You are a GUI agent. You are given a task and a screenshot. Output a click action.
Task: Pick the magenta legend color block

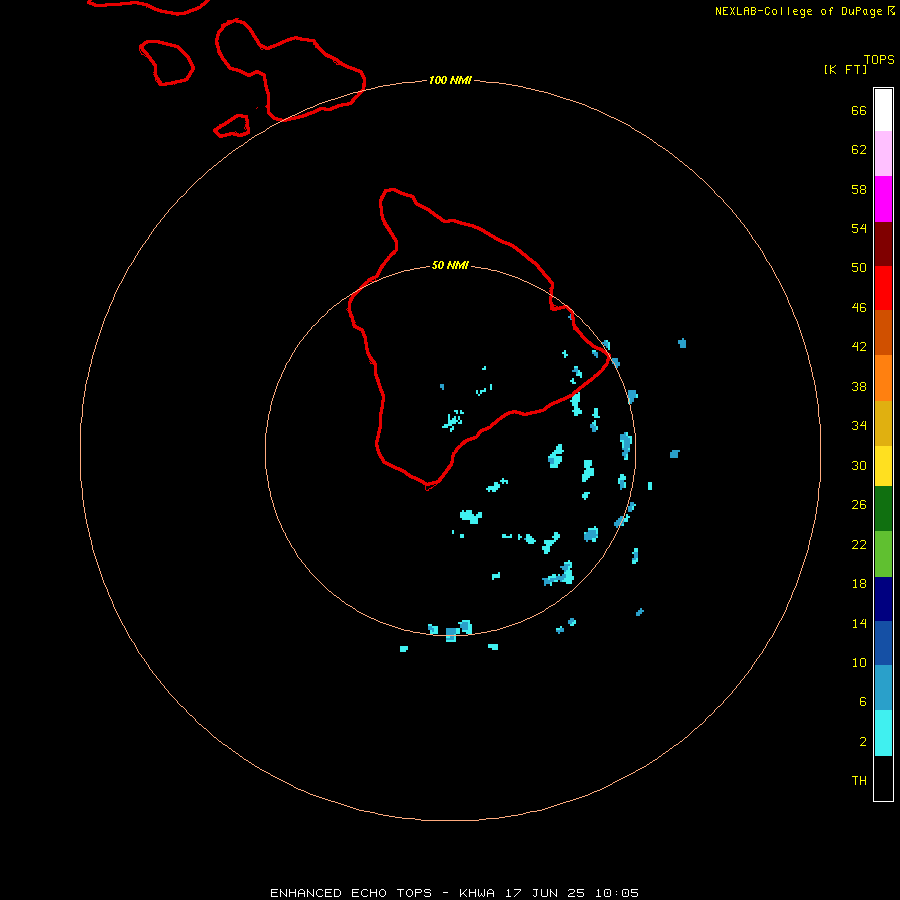883,199
